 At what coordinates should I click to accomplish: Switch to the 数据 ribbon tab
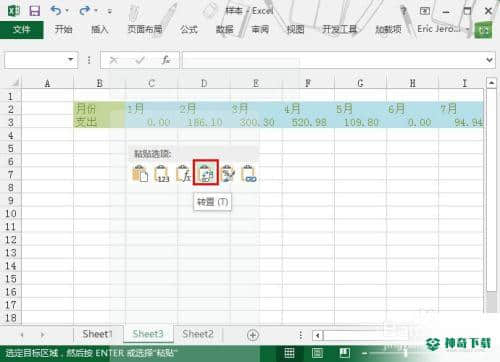225,30
